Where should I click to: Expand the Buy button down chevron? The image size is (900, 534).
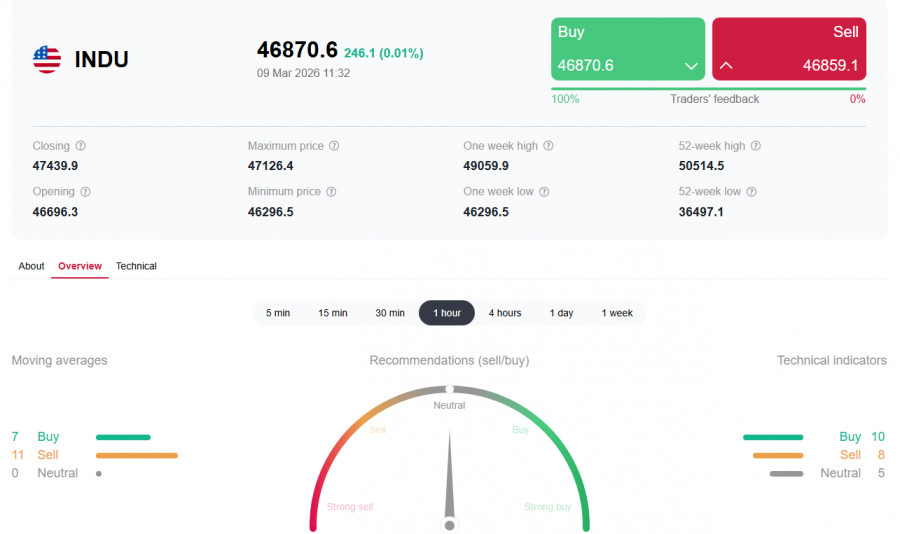(690, 66)
